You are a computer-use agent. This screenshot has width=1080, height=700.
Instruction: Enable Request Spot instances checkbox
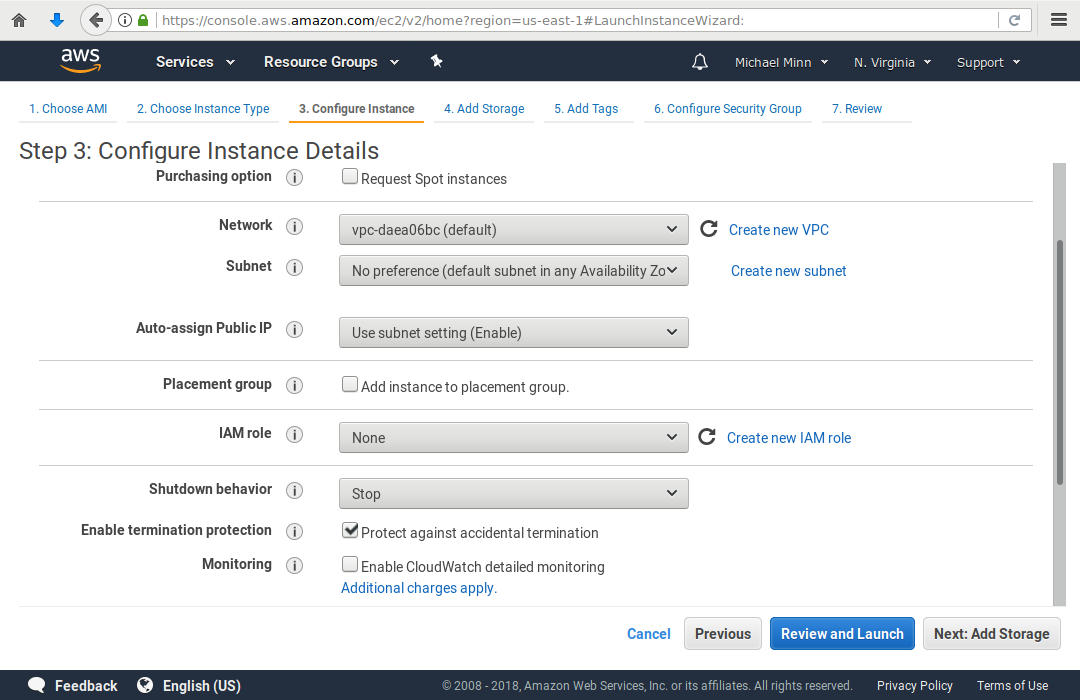tap(350, 177)
